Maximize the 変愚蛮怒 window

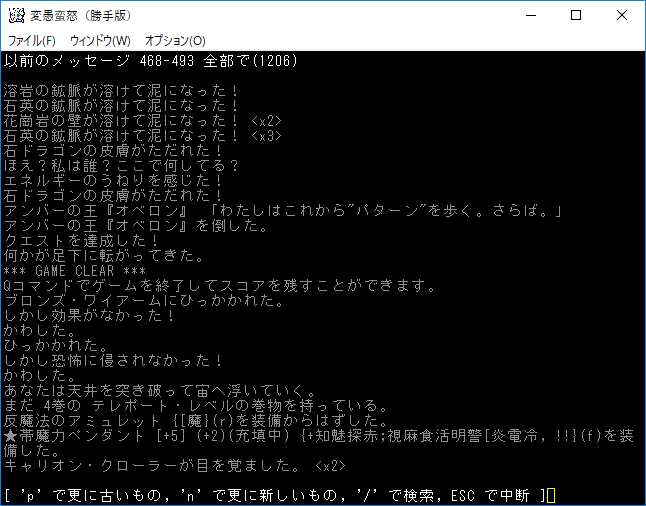click(x=576, y=15)
